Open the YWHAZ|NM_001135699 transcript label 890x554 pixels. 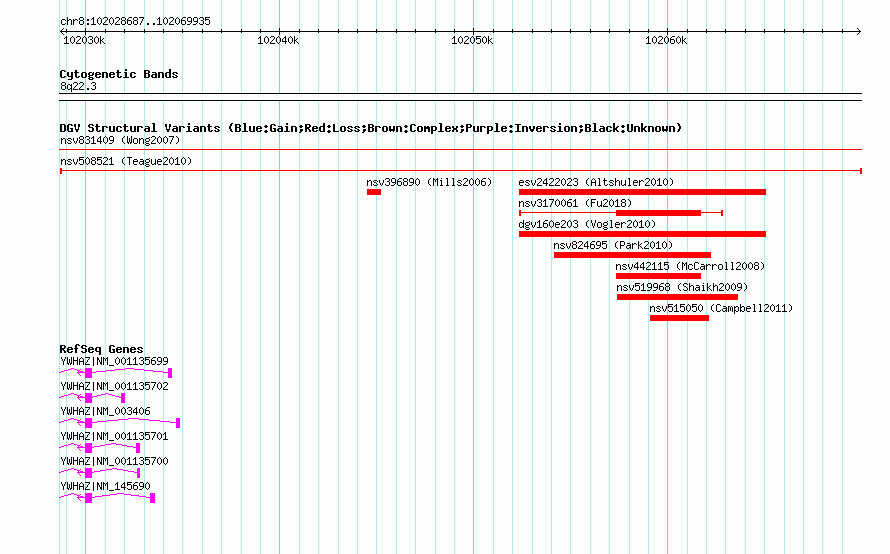(114, 361)
